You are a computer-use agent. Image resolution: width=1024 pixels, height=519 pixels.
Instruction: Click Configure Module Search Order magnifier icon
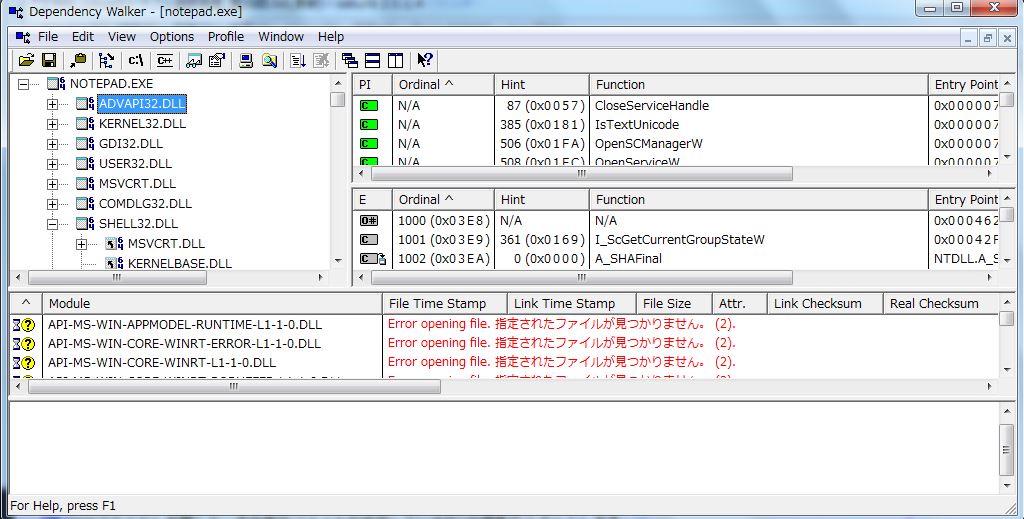(x=269, y=61)
